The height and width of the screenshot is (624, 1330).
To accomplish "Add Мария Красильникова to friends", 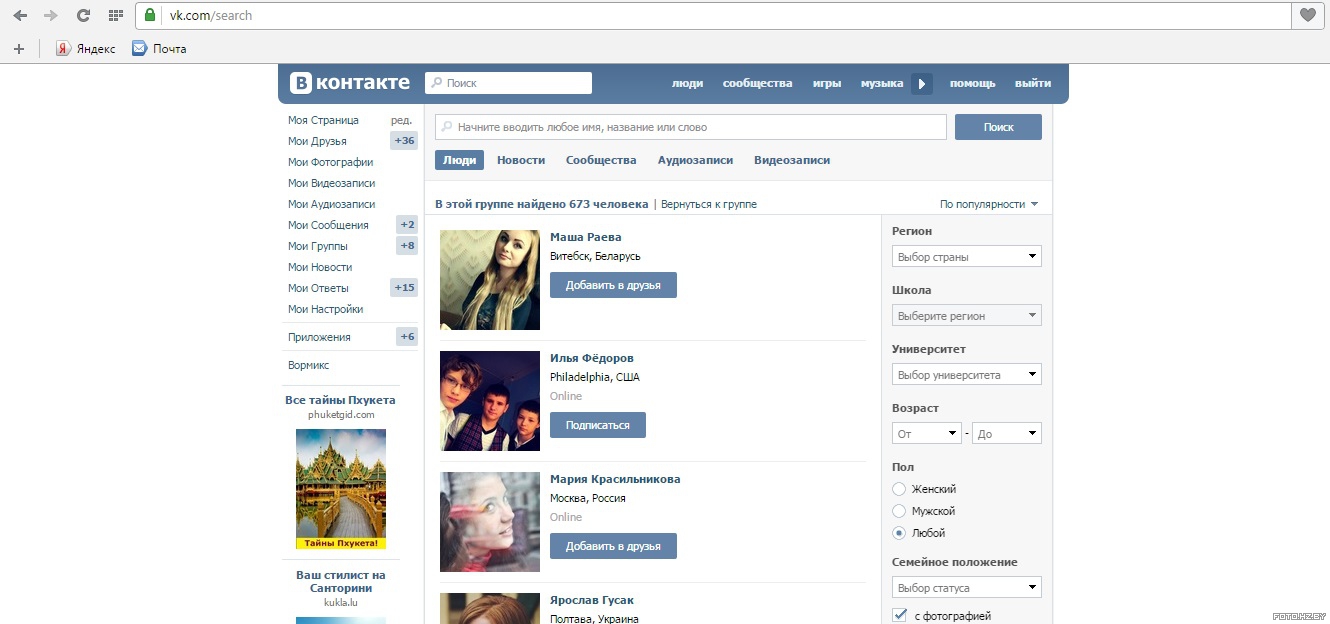I will (x=613, y=546).
